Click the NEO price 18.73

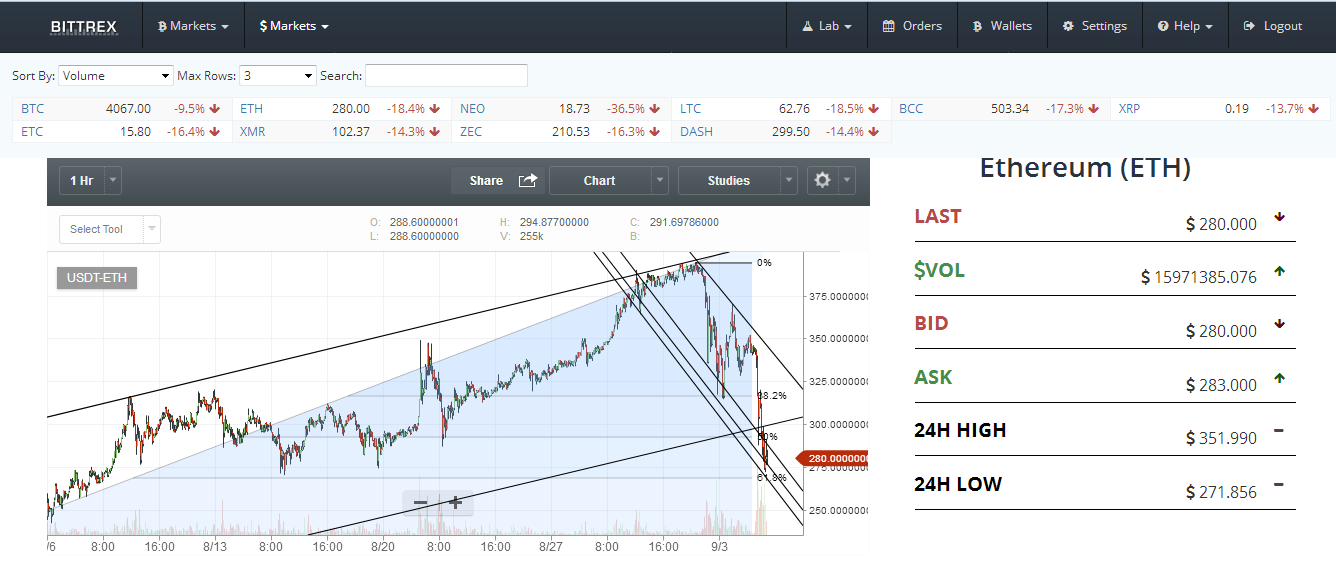pyautogui.click(x=574, y=108)
